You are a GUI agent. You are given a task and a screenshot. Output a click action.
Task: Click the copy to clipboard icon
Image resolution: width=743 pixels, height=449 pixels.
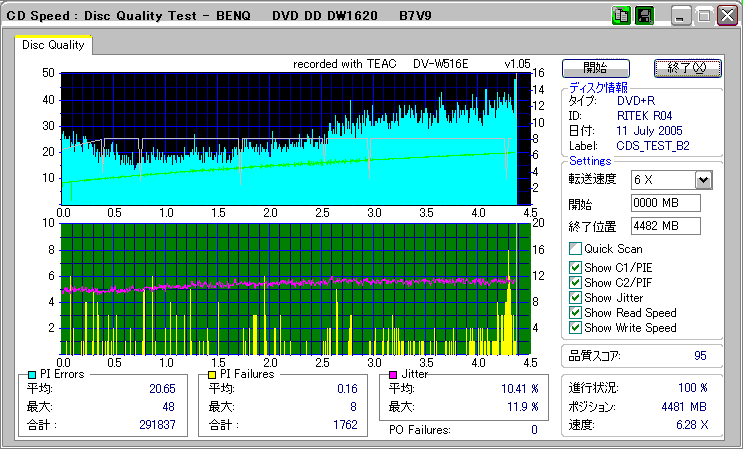[x=621, y=15]
